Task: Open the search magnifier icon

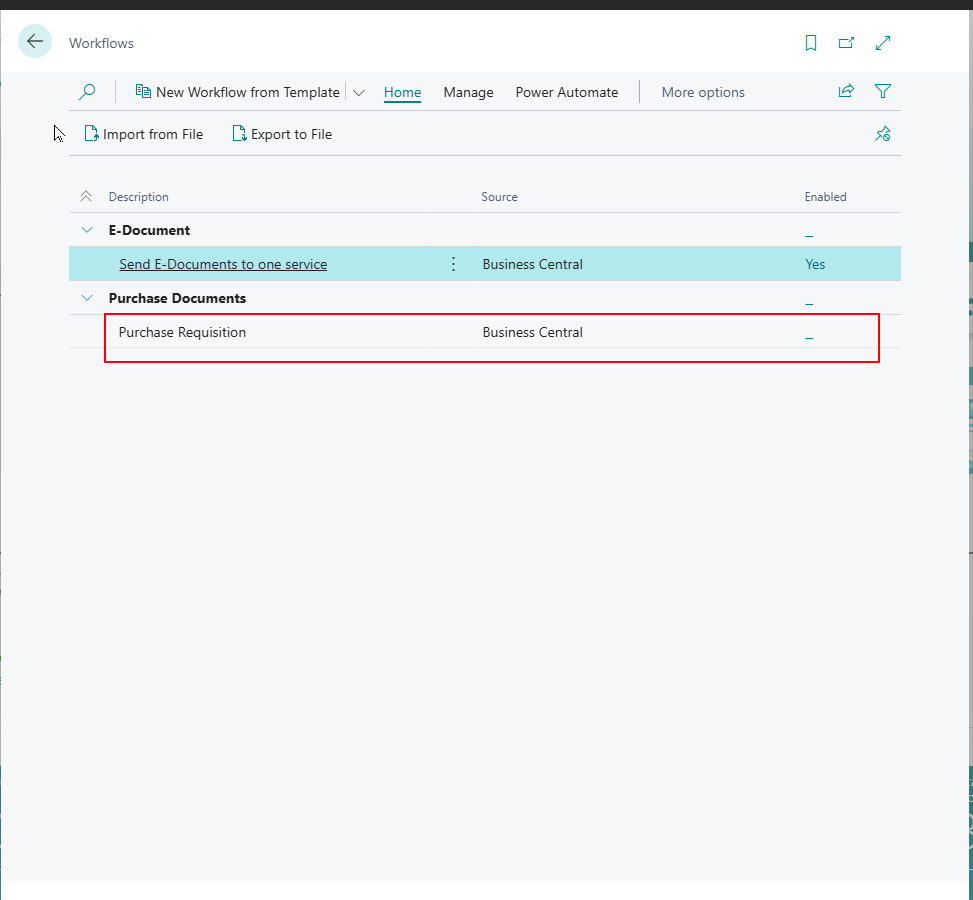Action: pos(87,92)
